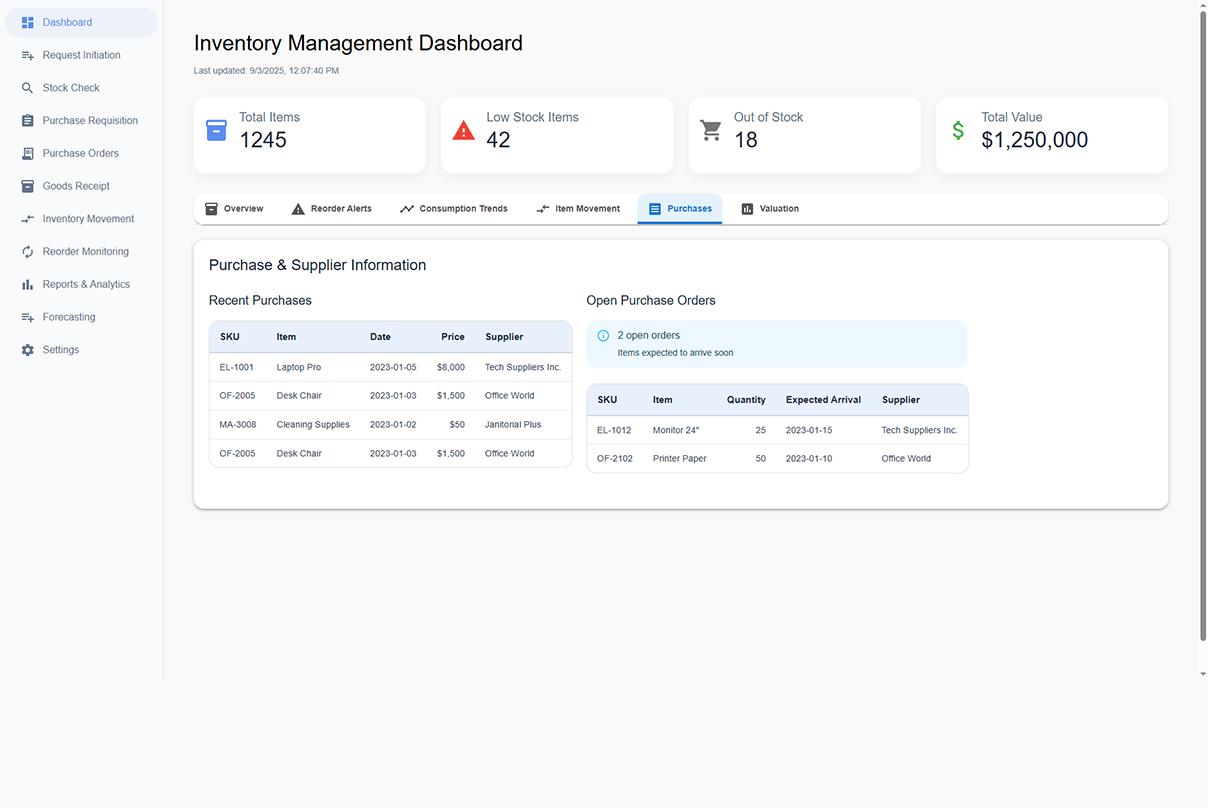Click the Cleaning Supplies item cell
Viewport: 1208px width, 808px height.
313,425
